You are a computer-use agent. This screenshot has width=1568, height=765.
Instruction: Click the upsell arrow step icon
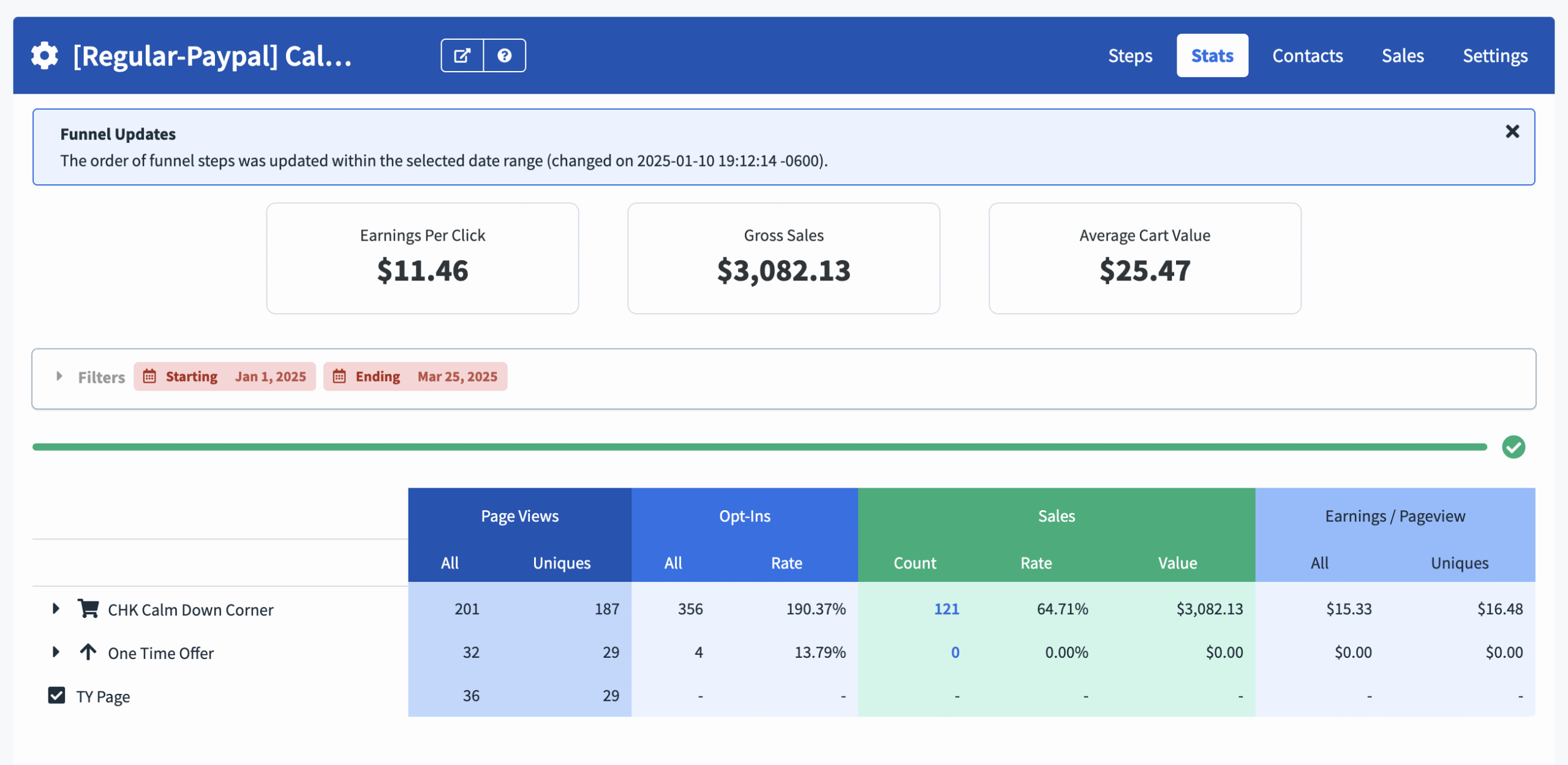click(x=88, y=652)
